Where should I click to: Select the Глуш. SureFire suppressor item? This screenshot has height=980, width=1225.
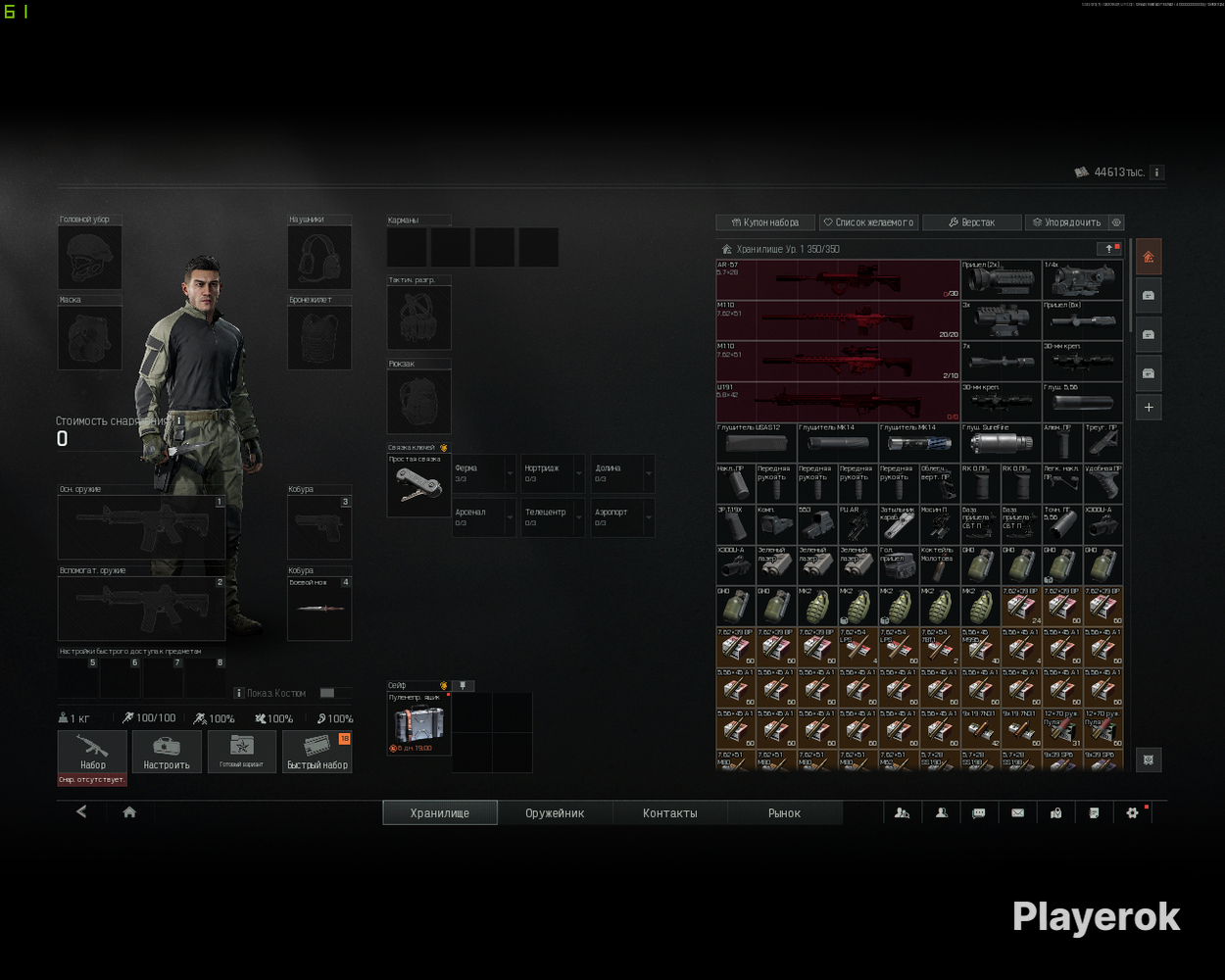click(x=1001, y=443)
